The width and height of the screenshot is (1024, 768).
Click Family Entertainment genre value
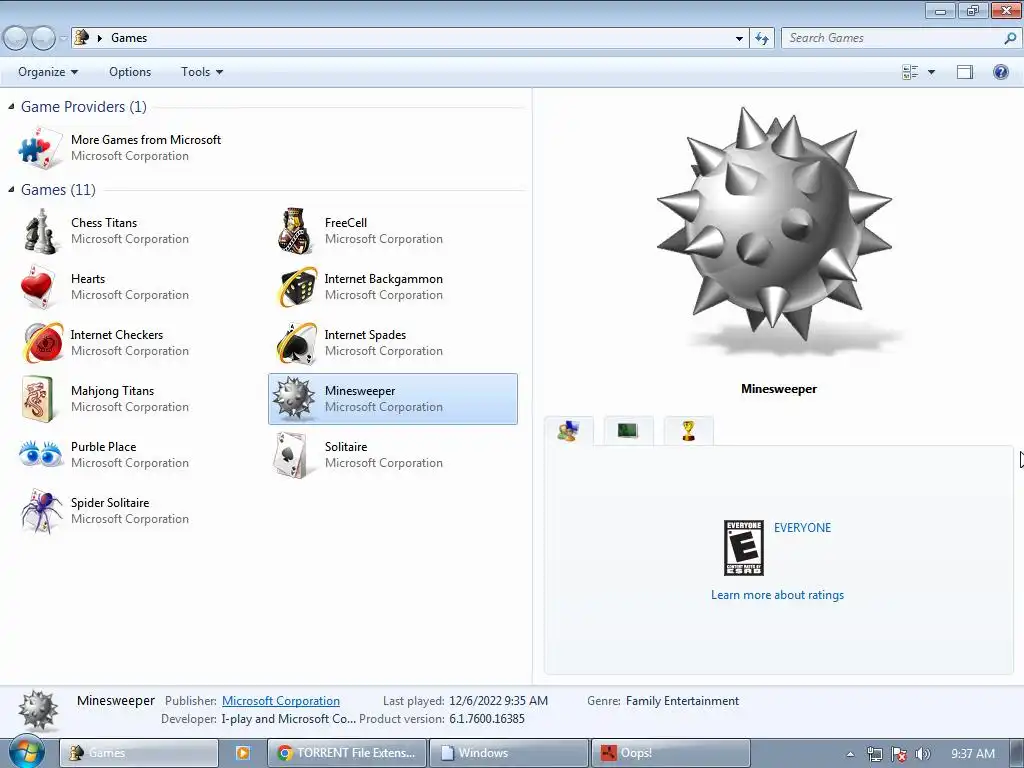pos(682,701)
